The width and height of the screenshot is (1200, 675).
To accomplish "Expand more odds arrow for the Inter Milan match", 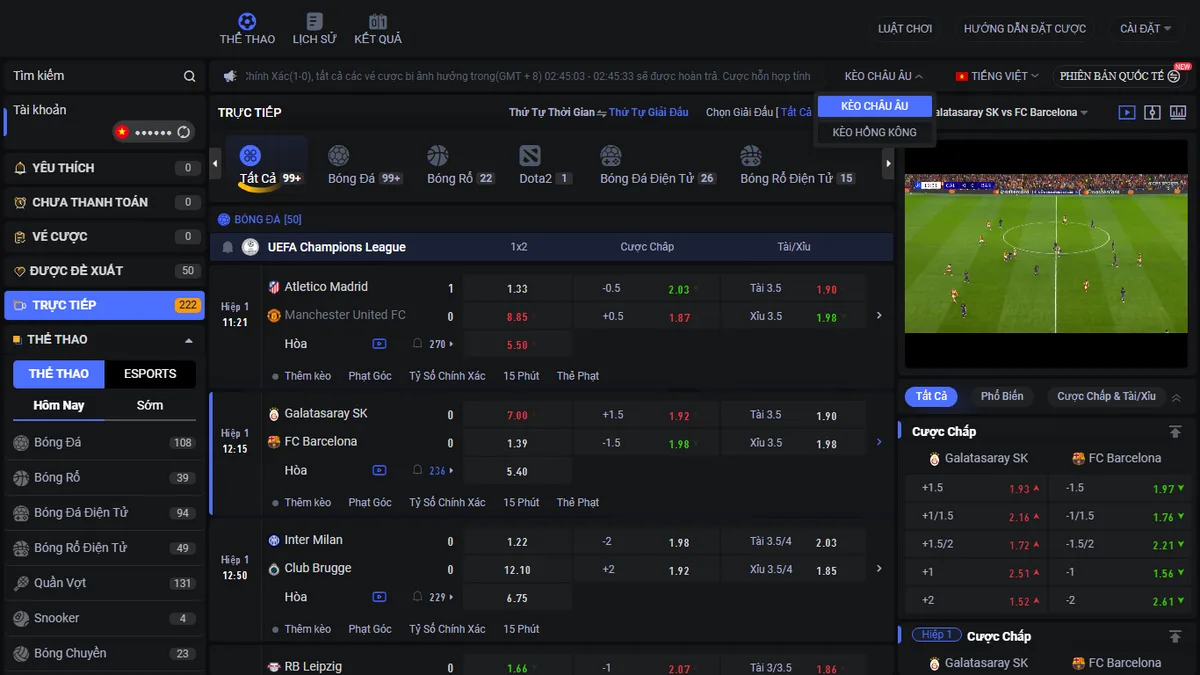I will (879, 569).
